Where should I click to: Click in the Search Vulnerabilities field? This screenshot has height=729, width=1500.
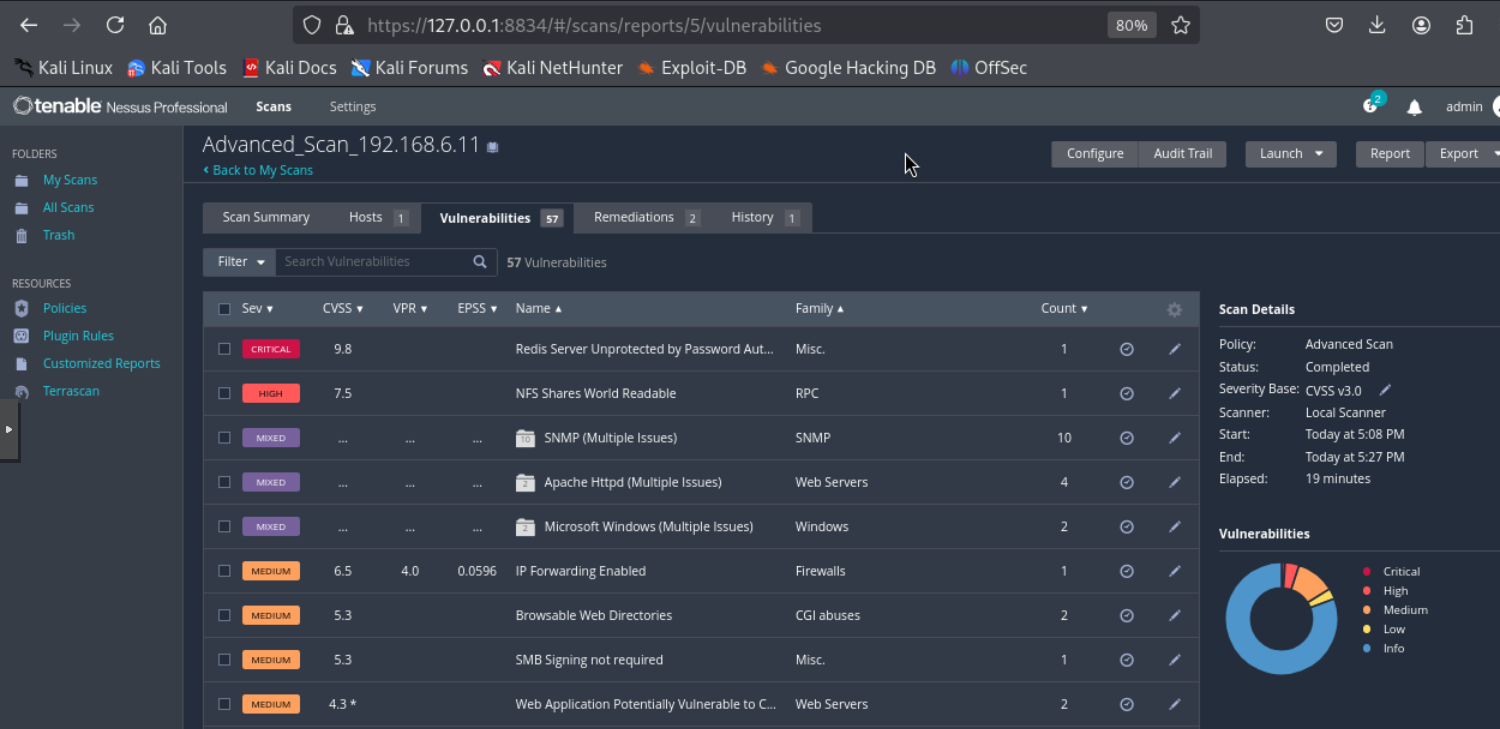click(x=372, y=262)
